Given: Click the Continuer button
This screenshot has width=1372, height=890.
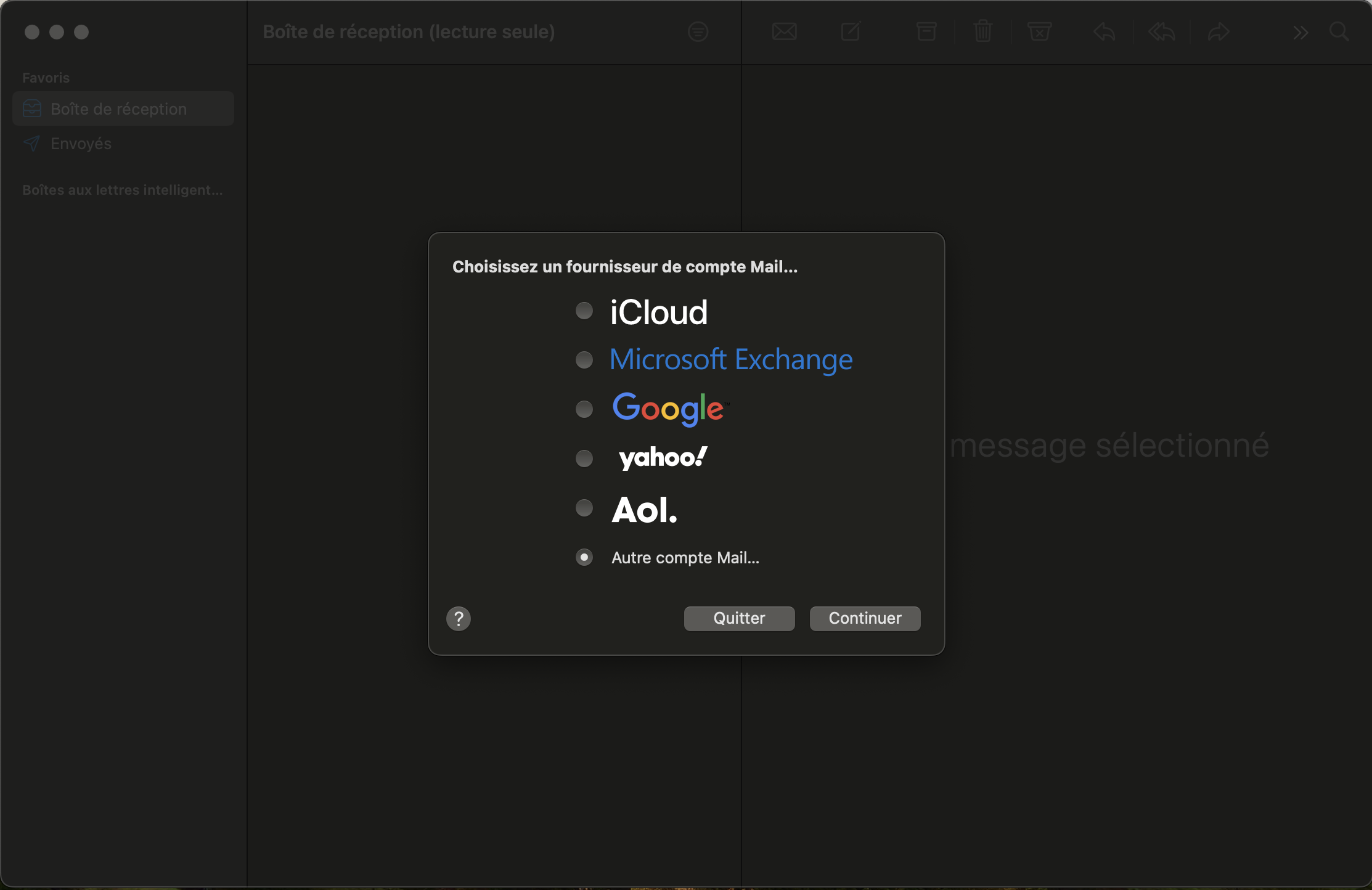Looking at the screenshot, I should click(x=865, y=618).
